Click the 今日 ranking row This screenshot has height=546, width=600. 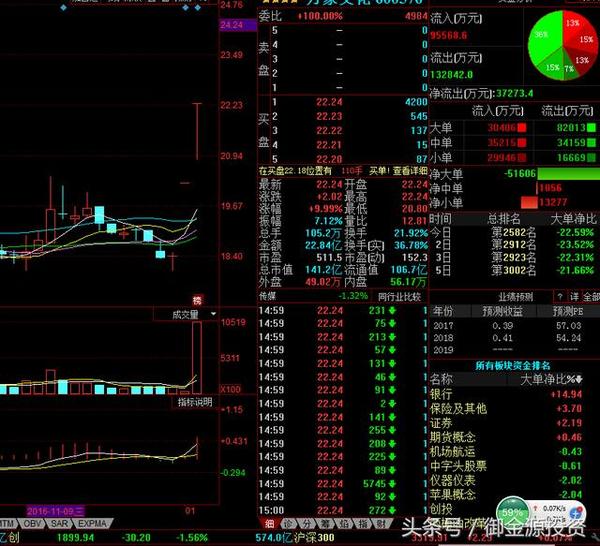pos(513,232)
